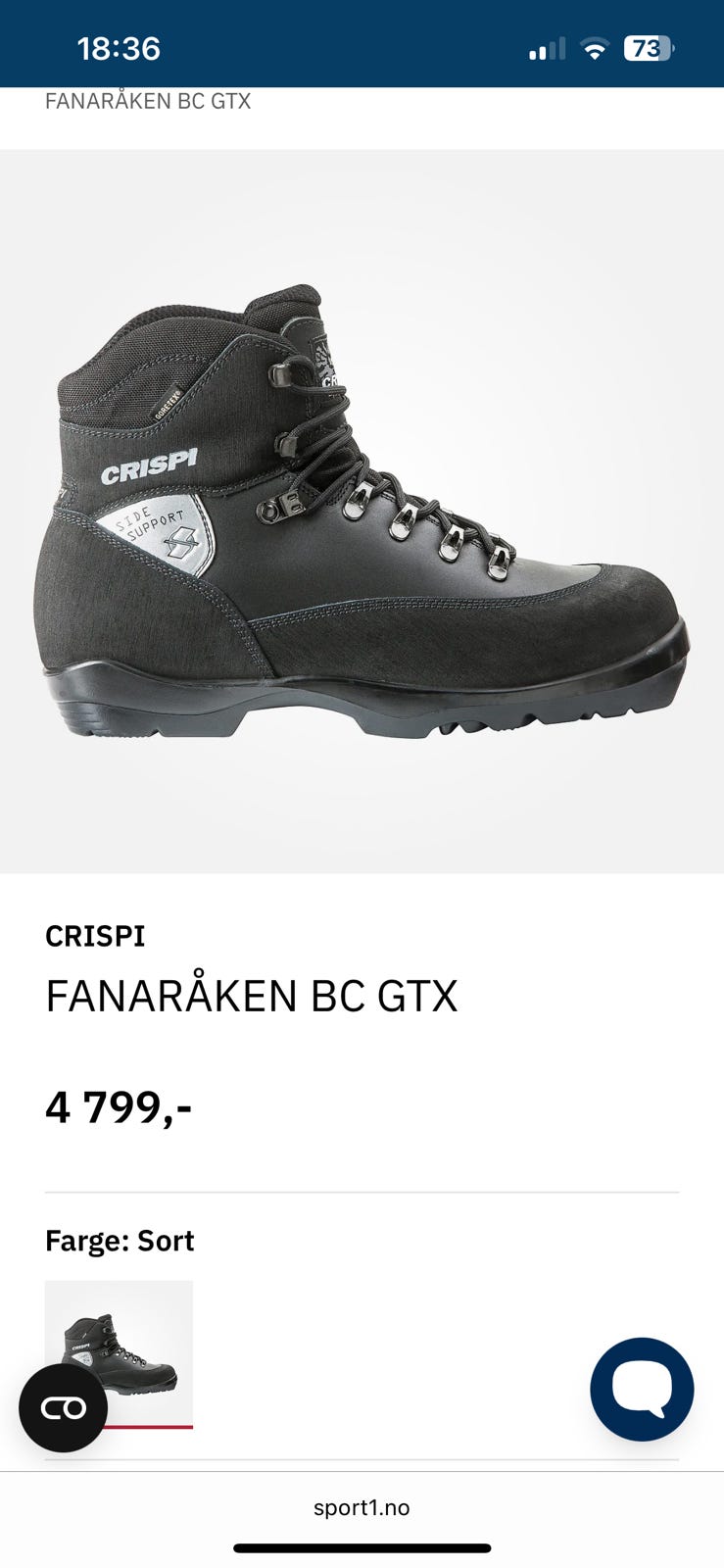Tap the 18:36 clock in status bar
The height and width of the screenshot is (1568, 724).
coord(119,48)
